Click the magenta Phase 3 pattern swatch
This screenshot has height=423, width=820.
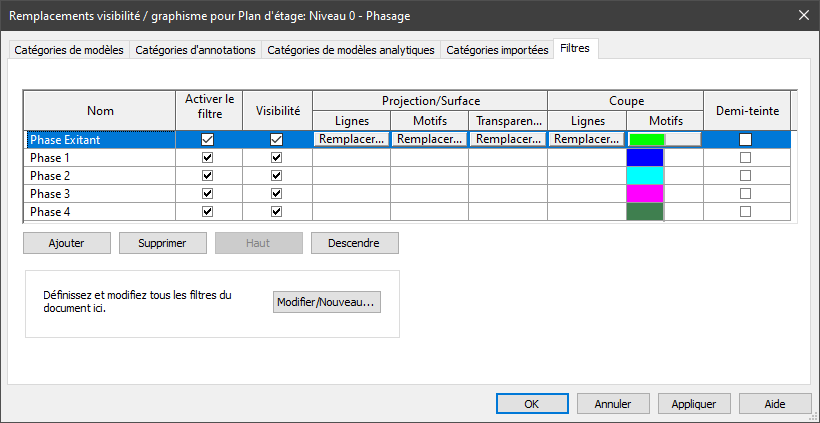(x=645, y=194)
